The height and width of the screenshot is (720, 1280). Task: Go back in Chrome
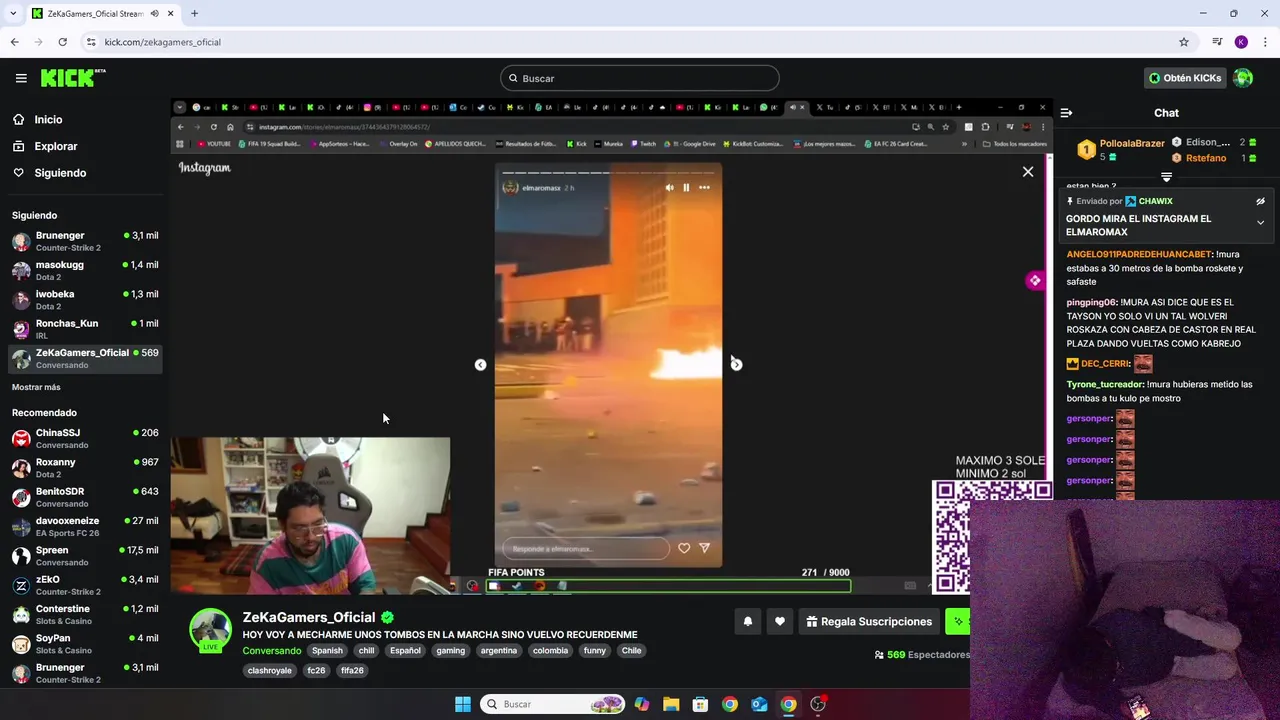pyautogui.click(x=14, y=42)
